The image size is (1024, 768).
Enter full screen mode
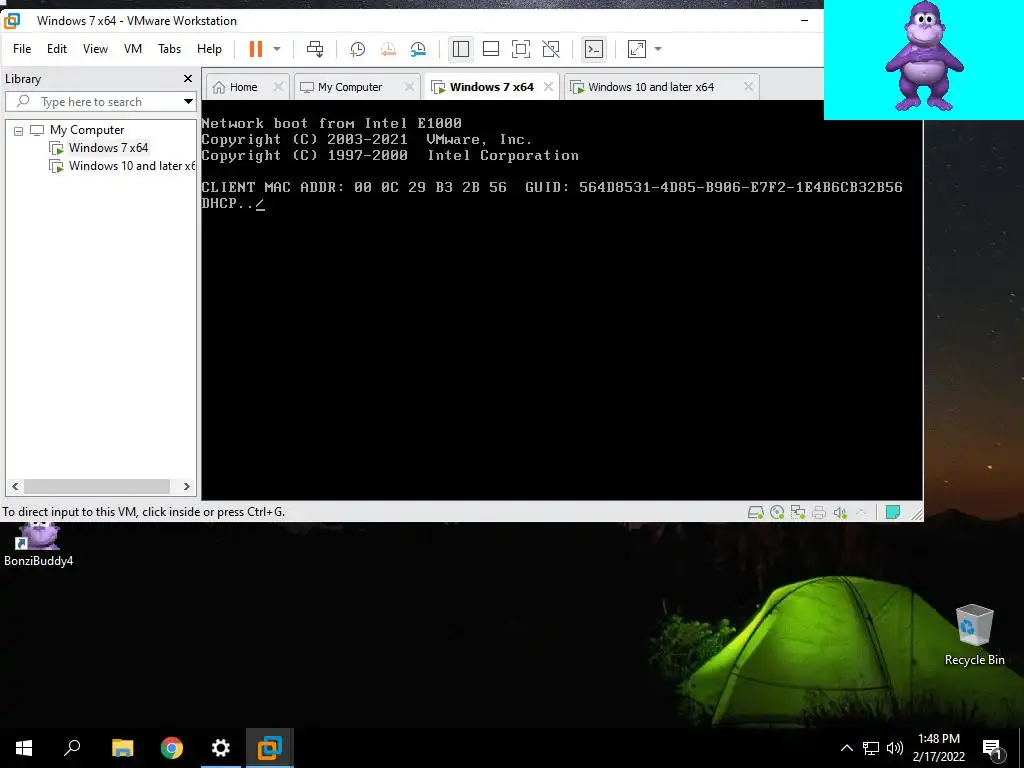520,49
